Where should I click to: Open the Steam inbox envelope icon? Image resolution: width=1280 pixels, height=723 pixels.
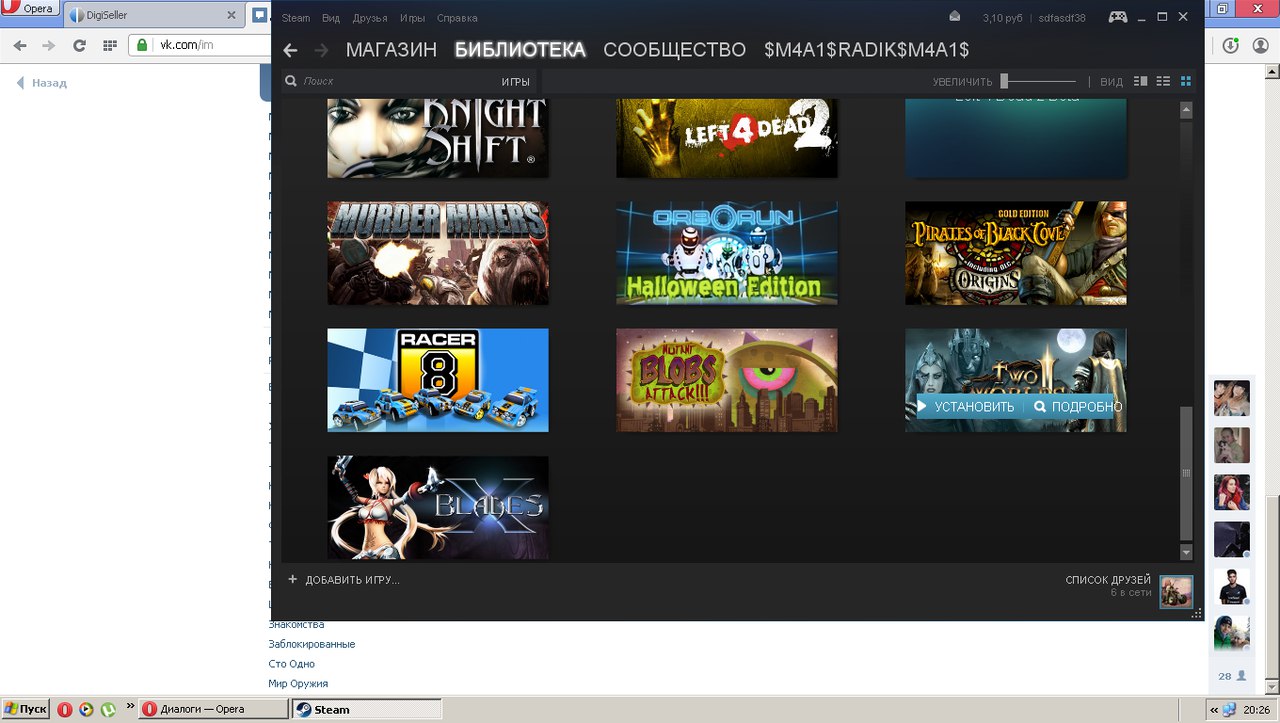[x=955, y=16]
